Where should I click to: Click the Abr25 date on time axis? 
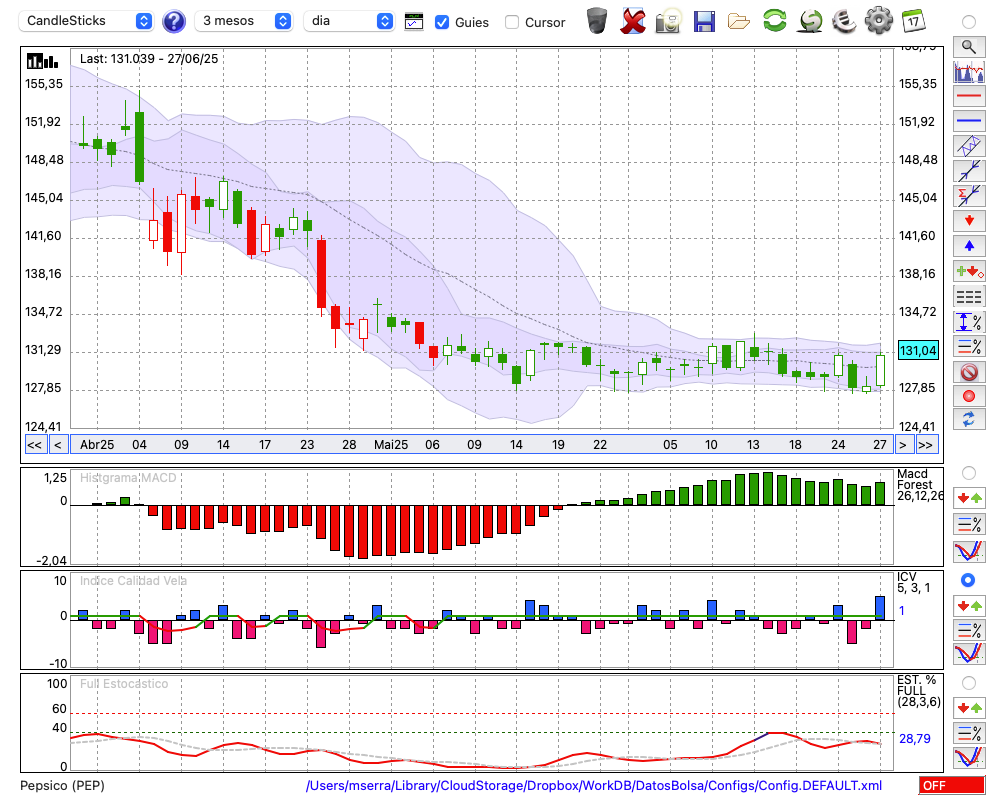click(x=97, y=445)
